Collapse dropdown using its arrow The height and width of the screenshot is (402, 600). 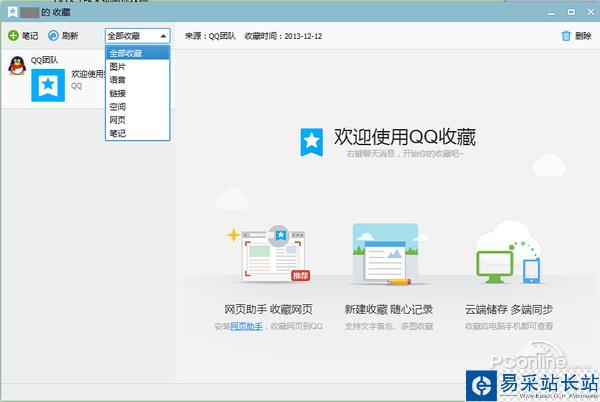pyautogui.click(x=163, y=36)
